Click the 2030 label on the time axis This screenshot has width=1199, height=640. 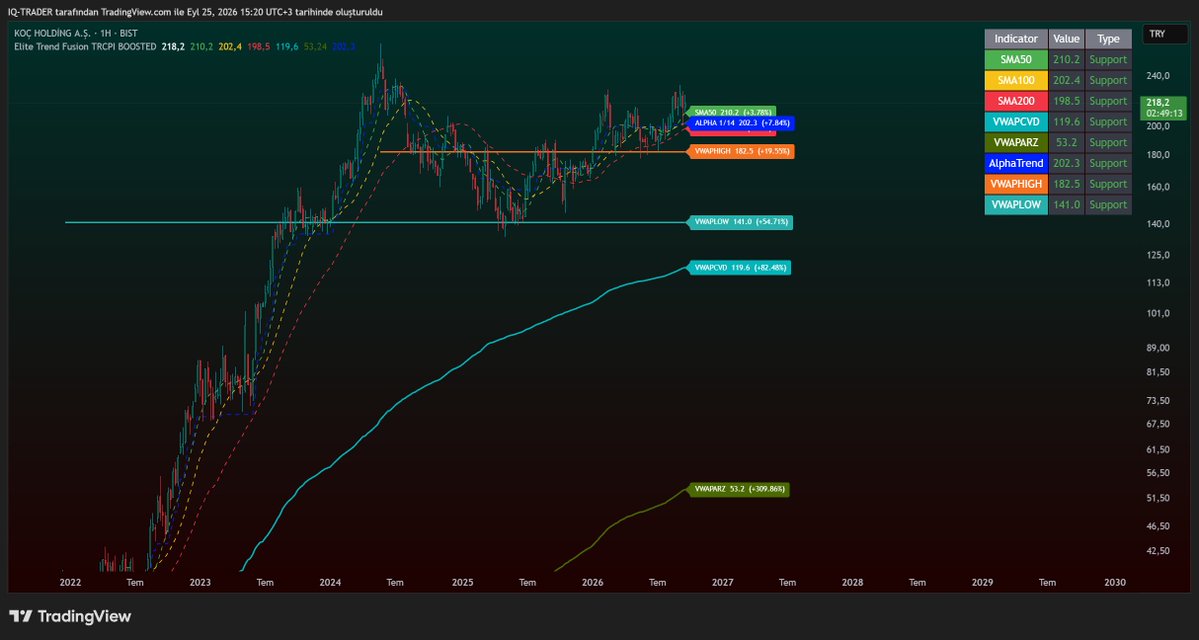(1115, 583)
